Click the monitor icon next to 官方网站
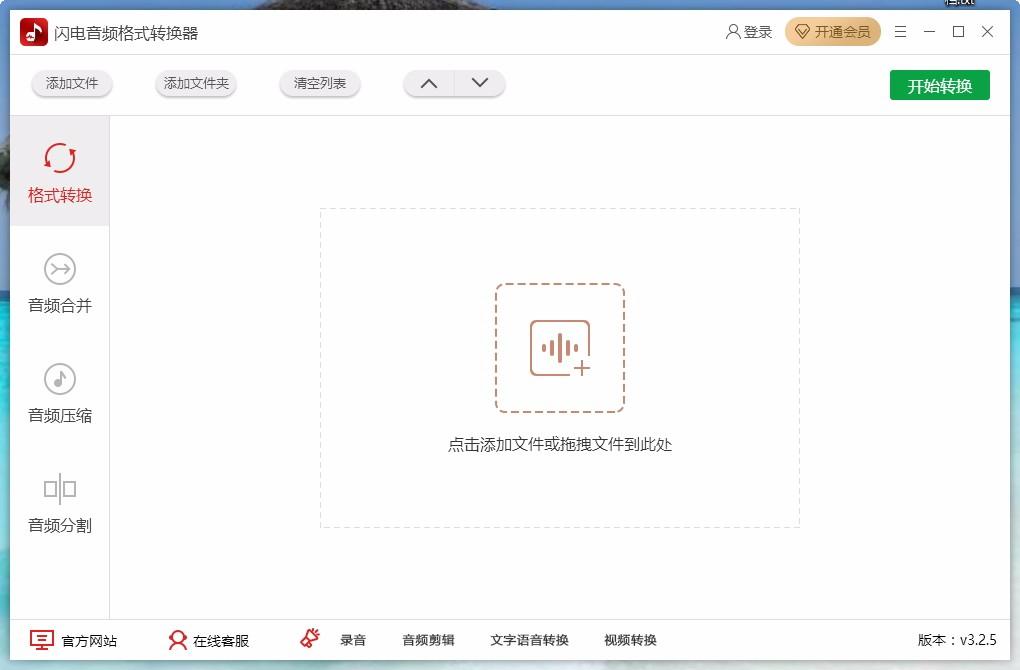Viewport: 1020px width, 670px height. point(42,640)
